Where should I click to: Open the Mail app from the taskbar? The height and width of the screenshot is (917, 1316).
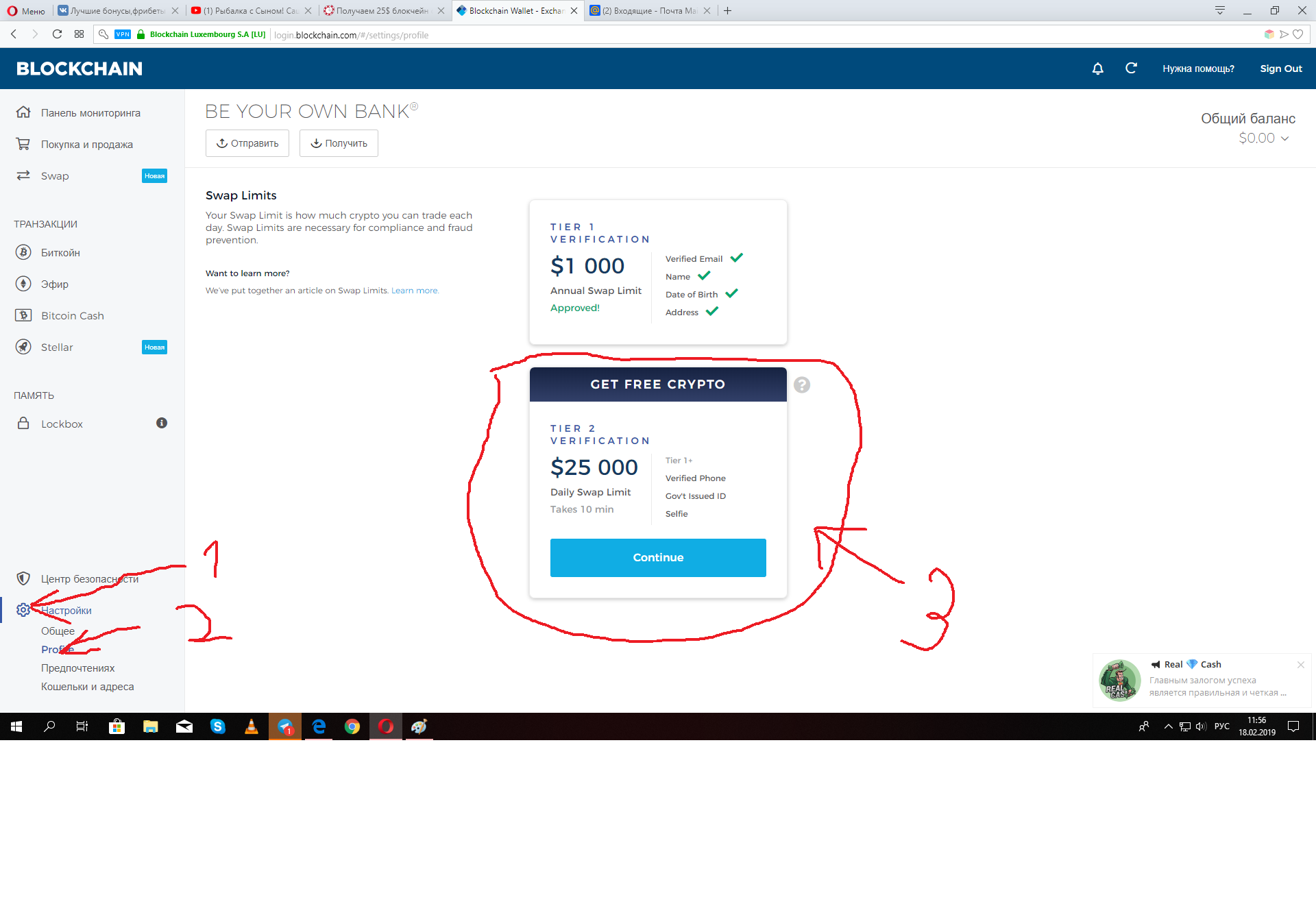(184, 726)
